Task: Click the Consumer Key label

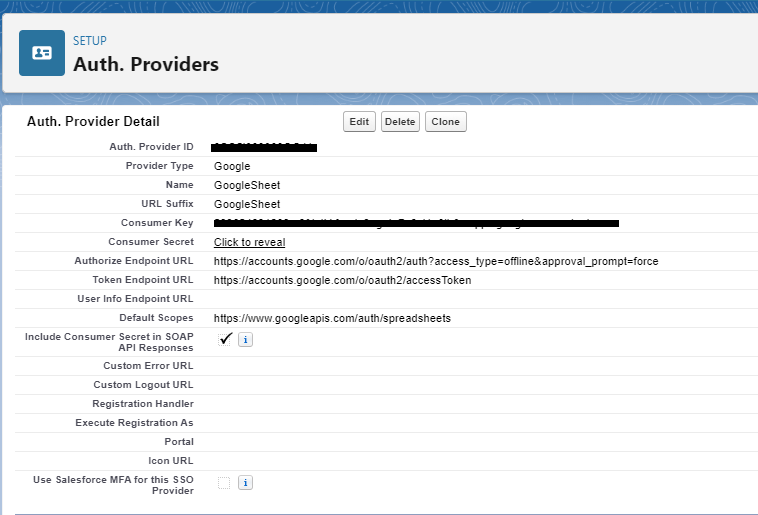Action: tap(157, 222)
